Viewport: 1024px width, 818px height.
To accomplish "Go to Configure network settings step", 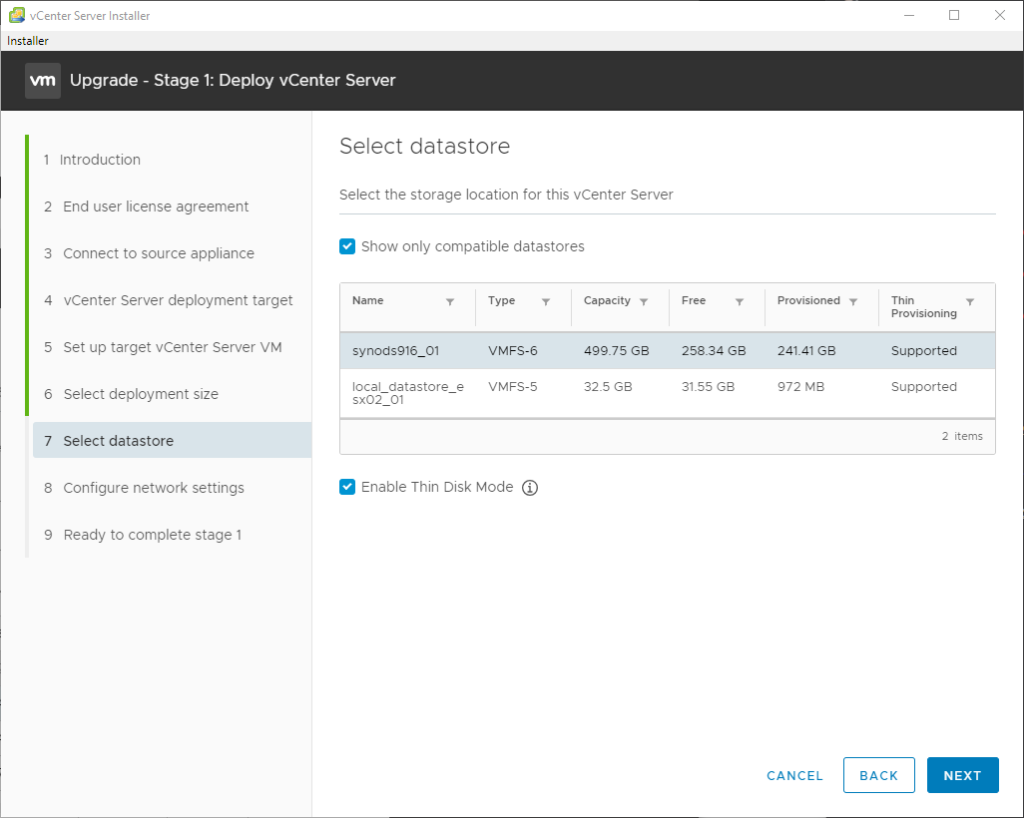I will click(144, 488).
